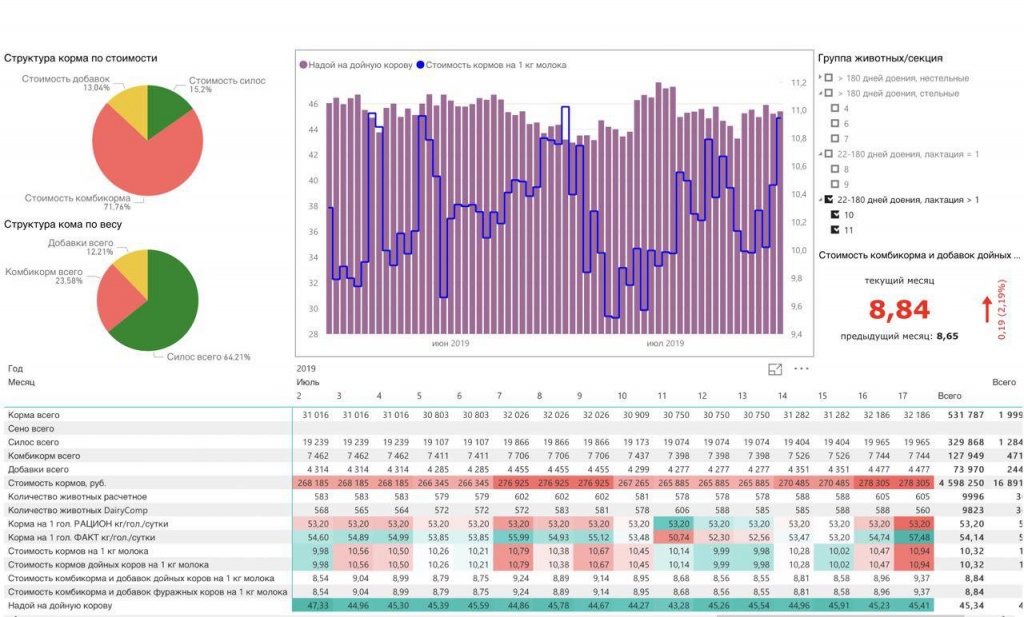Click the 531 787 total for Корма всего
The height and width of the screenshot is (617, 1024).
[966, 415]
